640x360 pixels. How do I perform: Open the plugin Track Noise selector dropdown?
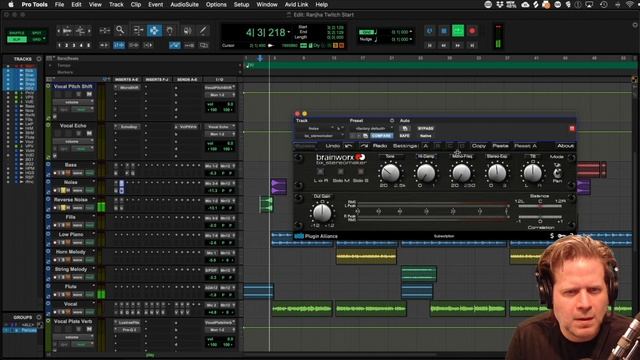(x=318, y=128)
